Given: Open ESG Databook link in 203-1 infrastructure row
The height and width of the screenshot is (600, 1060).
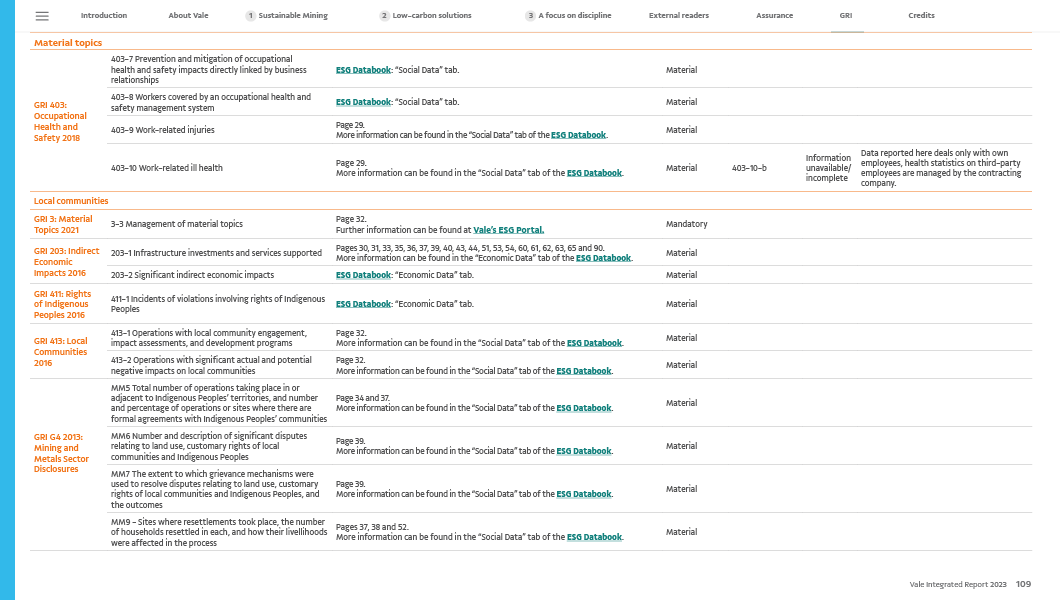Looking at the screenshot, I should [603, 257].
